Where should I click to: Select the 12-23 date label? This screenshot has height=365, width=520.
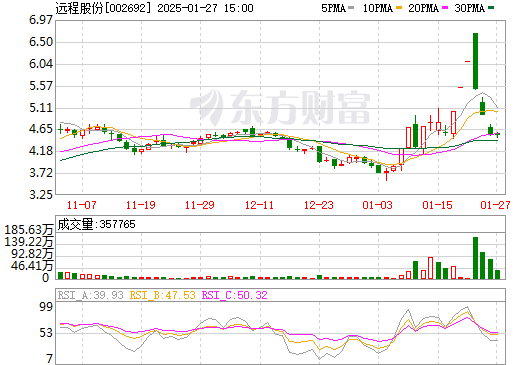pyautogui.click(x=319, y=205)
